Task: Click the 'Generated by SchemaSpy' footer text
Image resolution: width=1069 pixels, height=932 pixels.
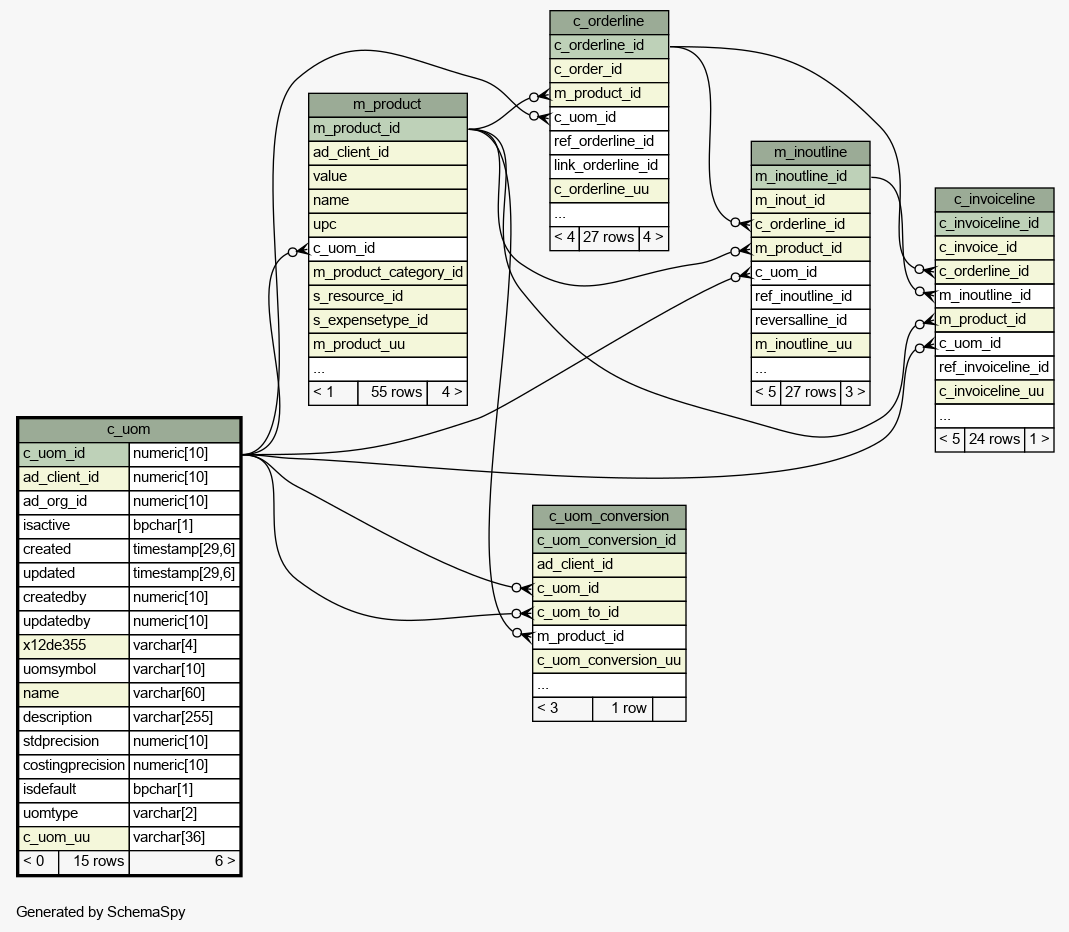Action: pos(101,912)
